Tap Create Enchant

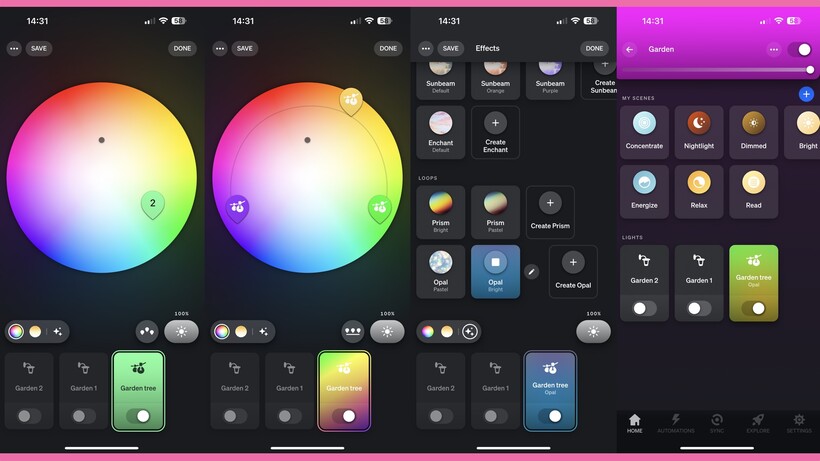click(x=495, y=132)
